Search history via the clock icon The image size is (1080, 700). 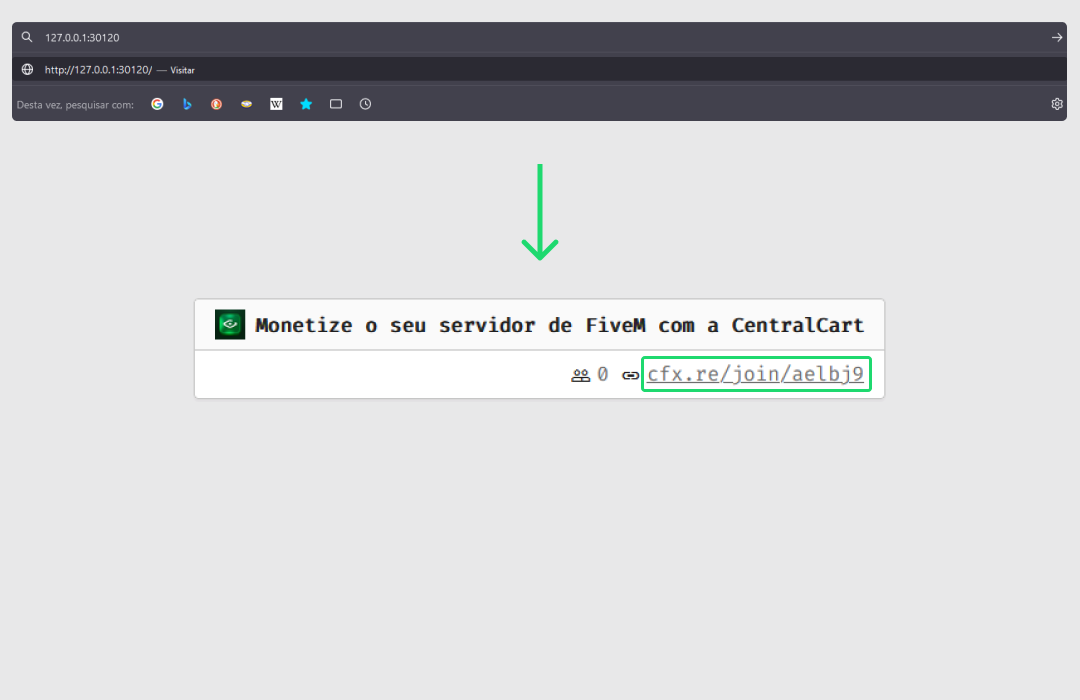click(x=366, y=104)
